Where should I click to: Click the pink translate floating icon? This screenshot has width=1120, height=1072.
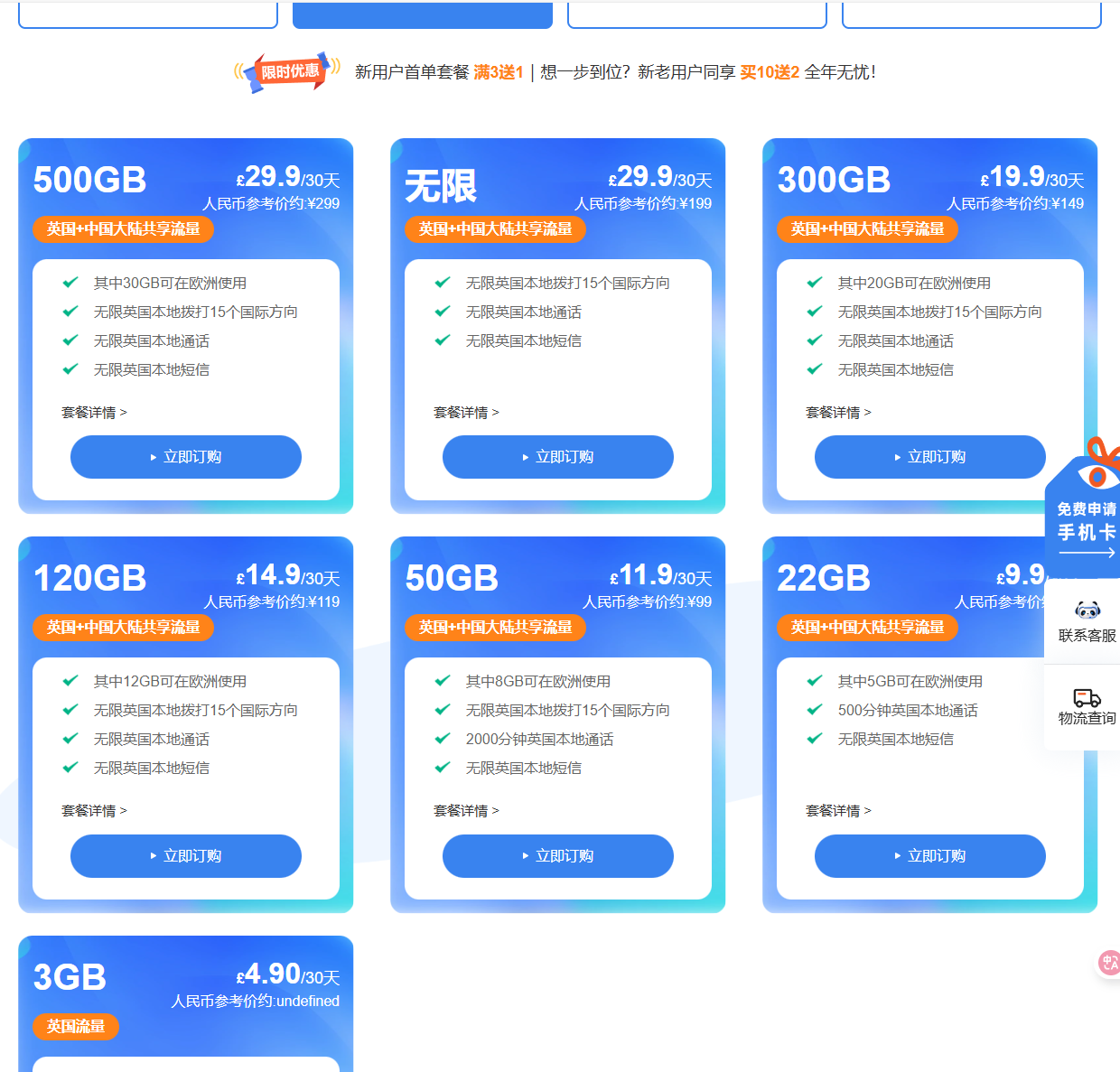(1109, 963)
